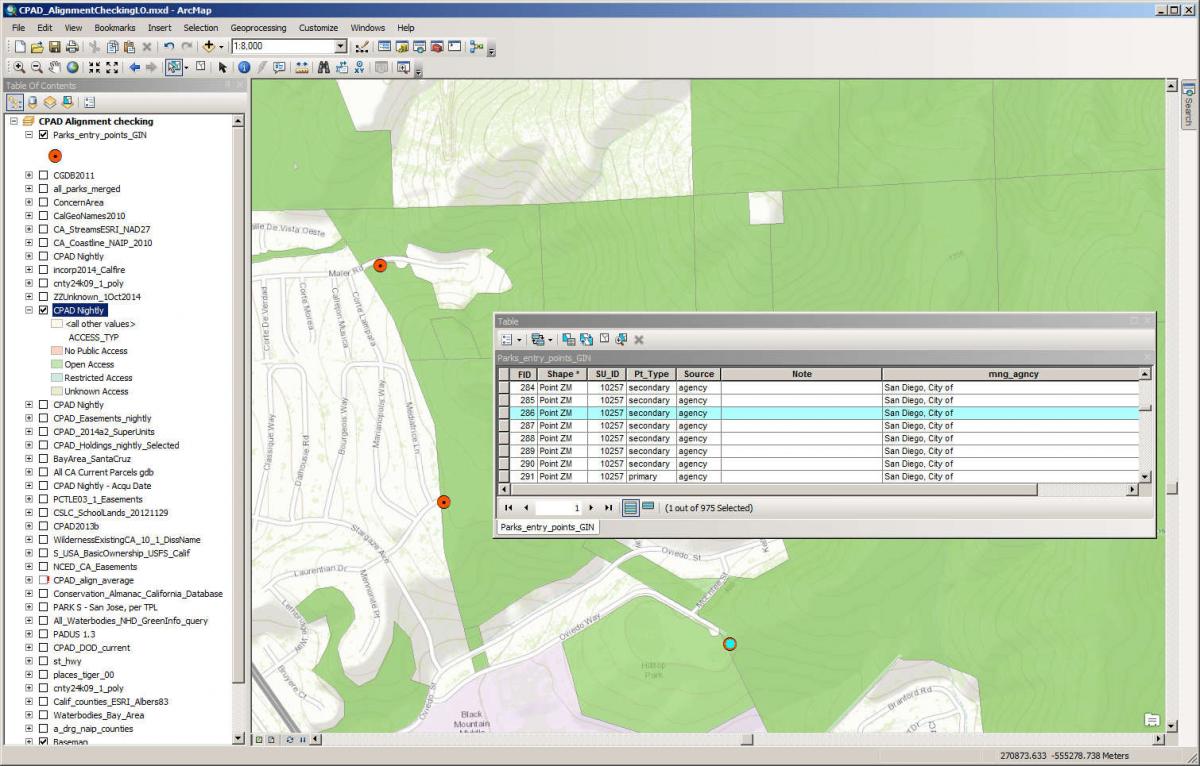1200x766 pixels.
Task: Activate the Identify tool
Action: tap(244, 67)
